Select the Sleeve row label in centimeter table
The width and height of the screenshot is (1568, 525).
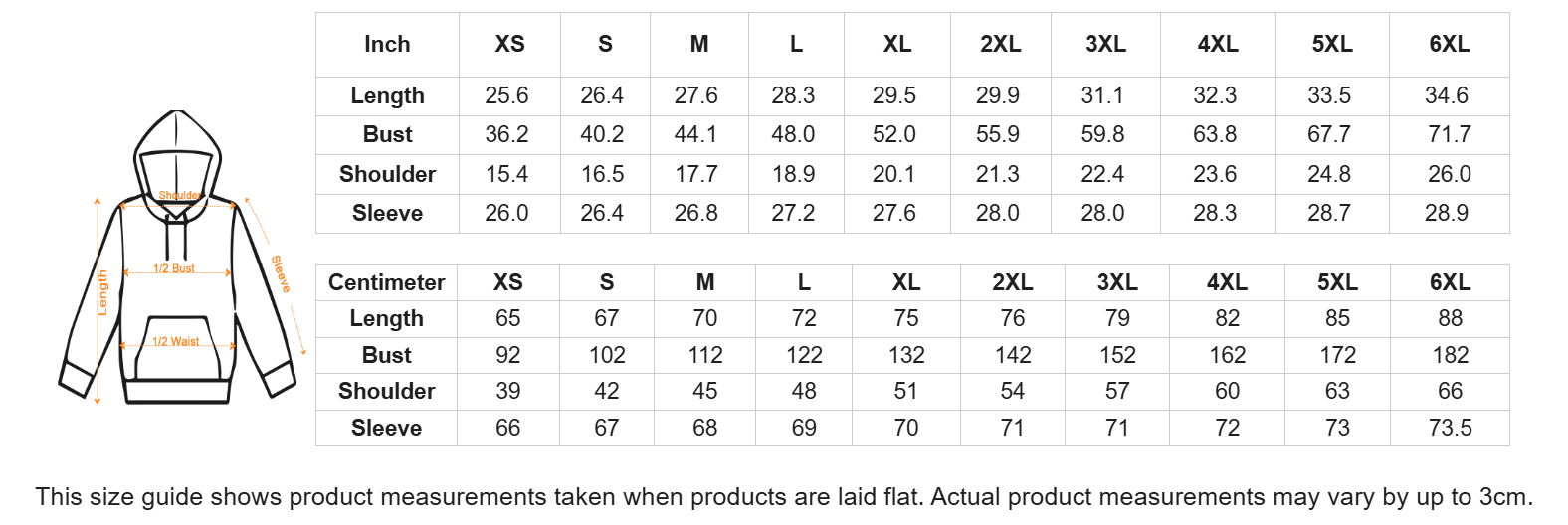[387, 428]
